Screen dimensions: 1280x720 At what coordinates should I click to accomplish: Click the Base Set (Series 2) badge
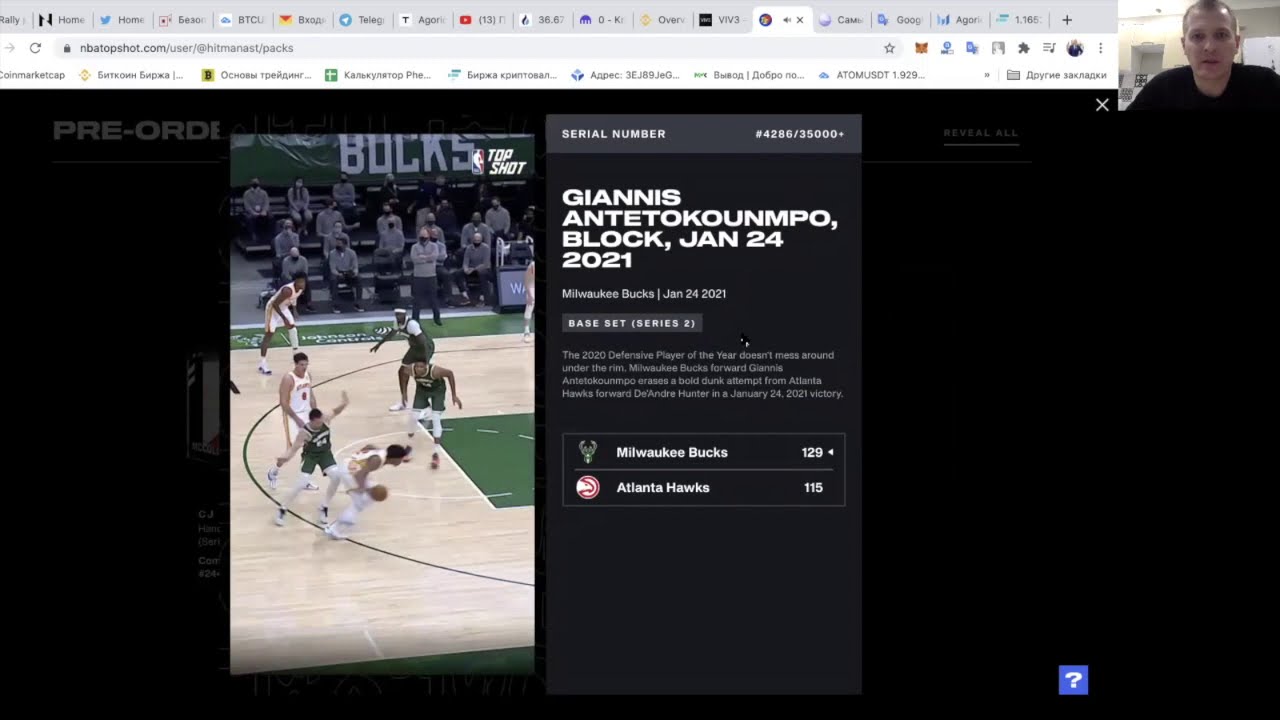pyautogui.click(x=632, y=323)
